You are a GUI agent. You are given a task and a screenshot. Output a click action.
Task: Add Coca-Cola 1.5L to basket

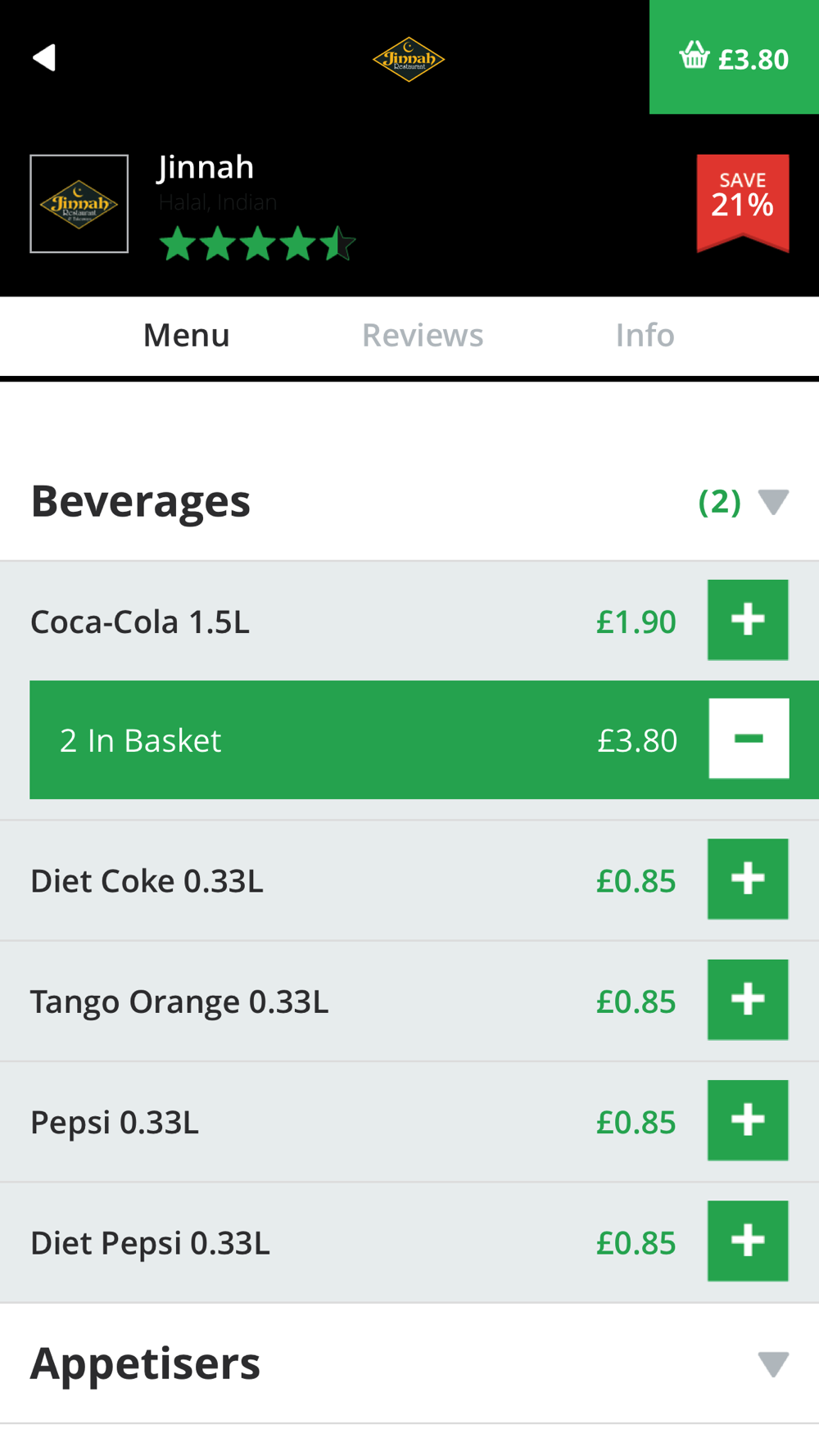(748, 620)
